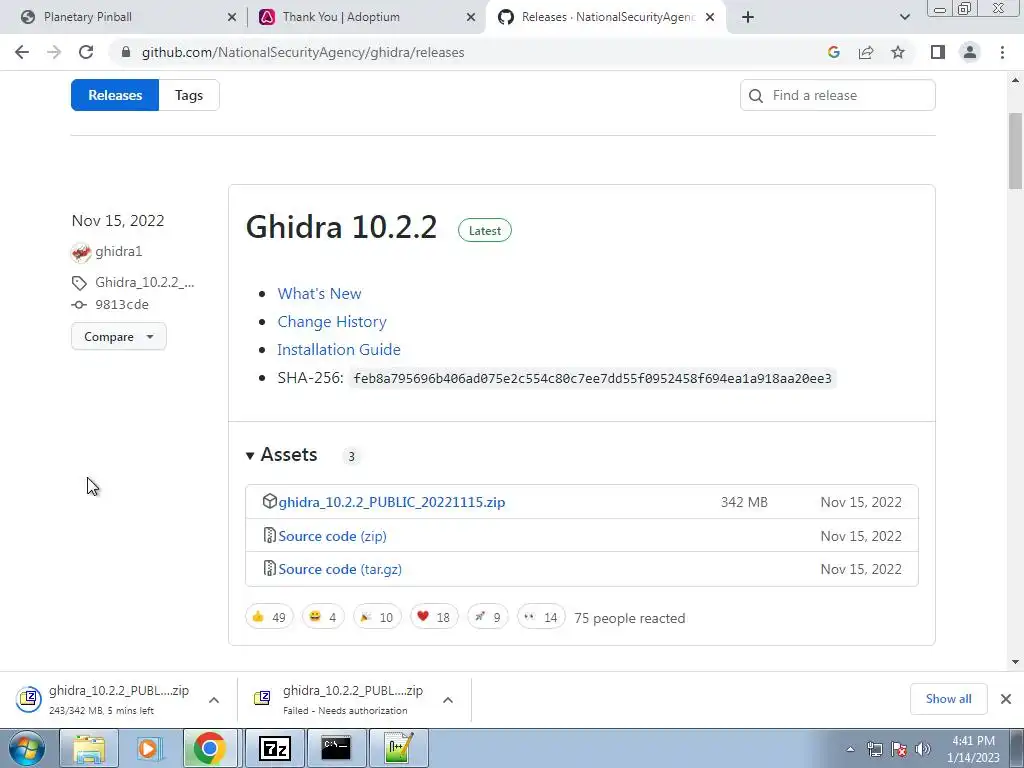
Task: Go back with the browser back arrow
Action: click(x=22, y=52)
